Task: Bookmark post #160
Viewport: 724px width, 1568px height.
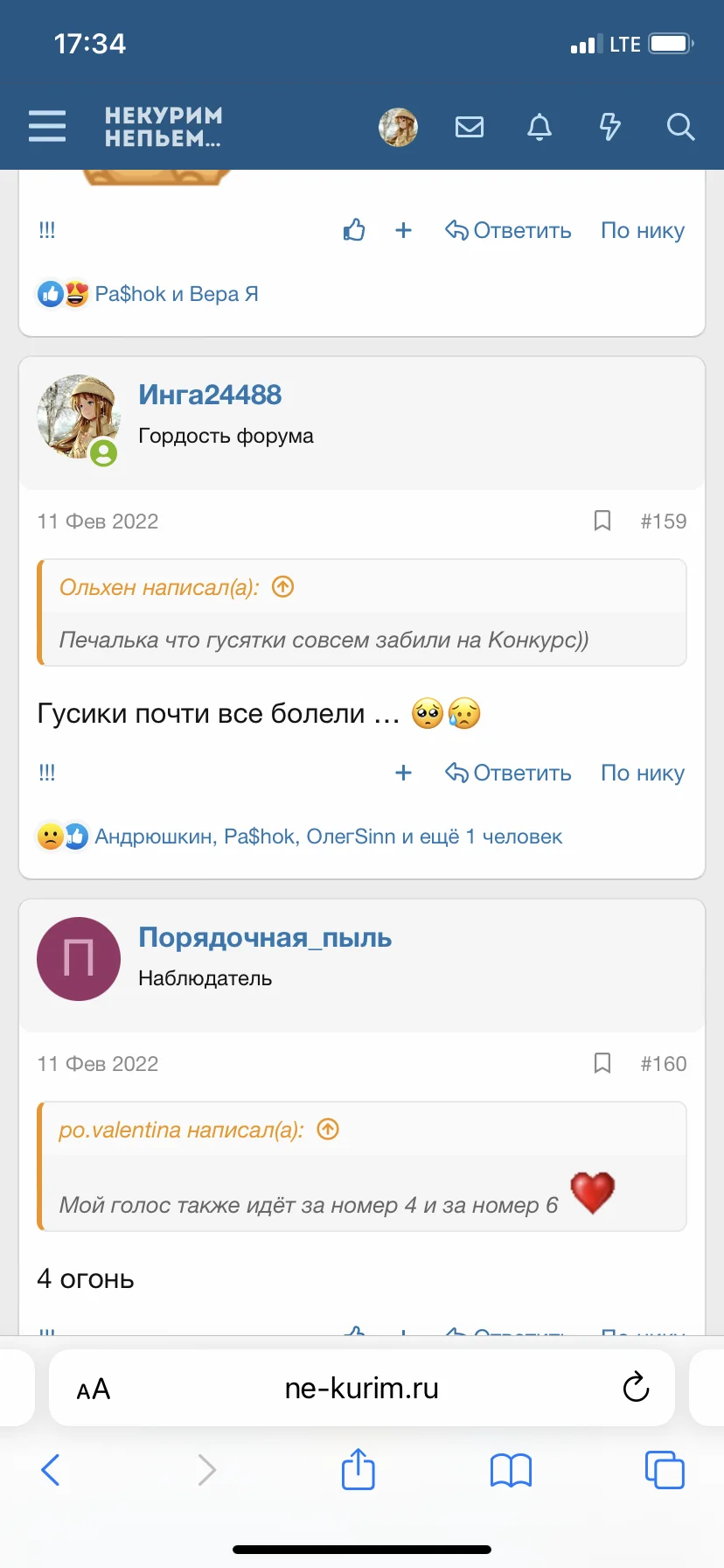Action: click(x=602, y=1063)
